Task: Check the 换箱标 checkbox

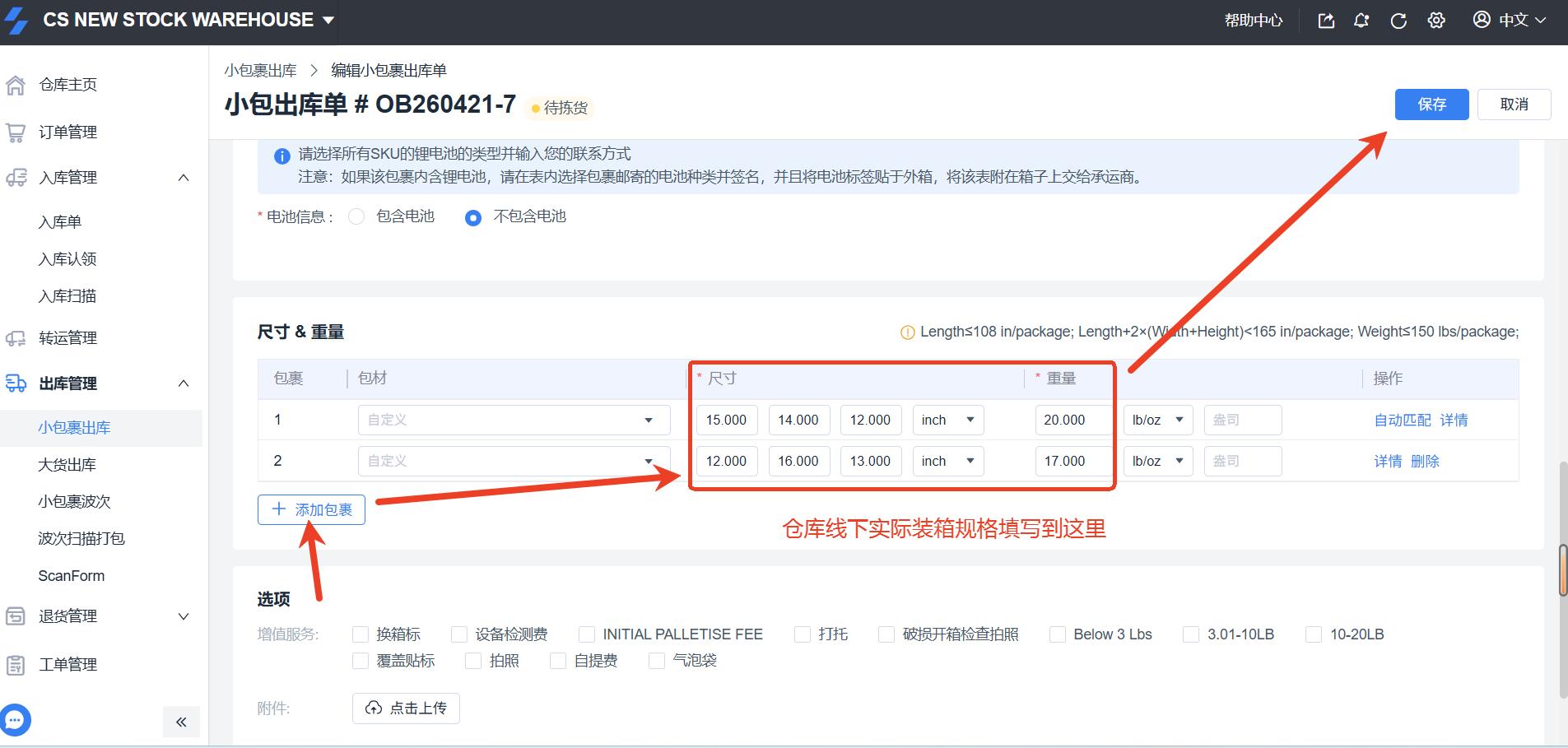Action: click(360, 634)
